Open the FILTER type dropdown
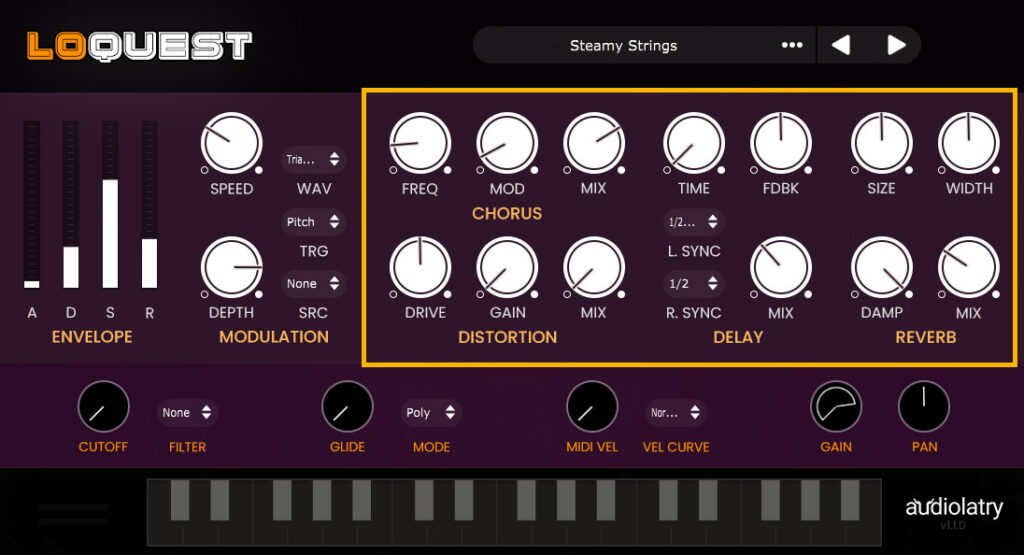This screenshot has height=555, width=1024. click(187, 413)
